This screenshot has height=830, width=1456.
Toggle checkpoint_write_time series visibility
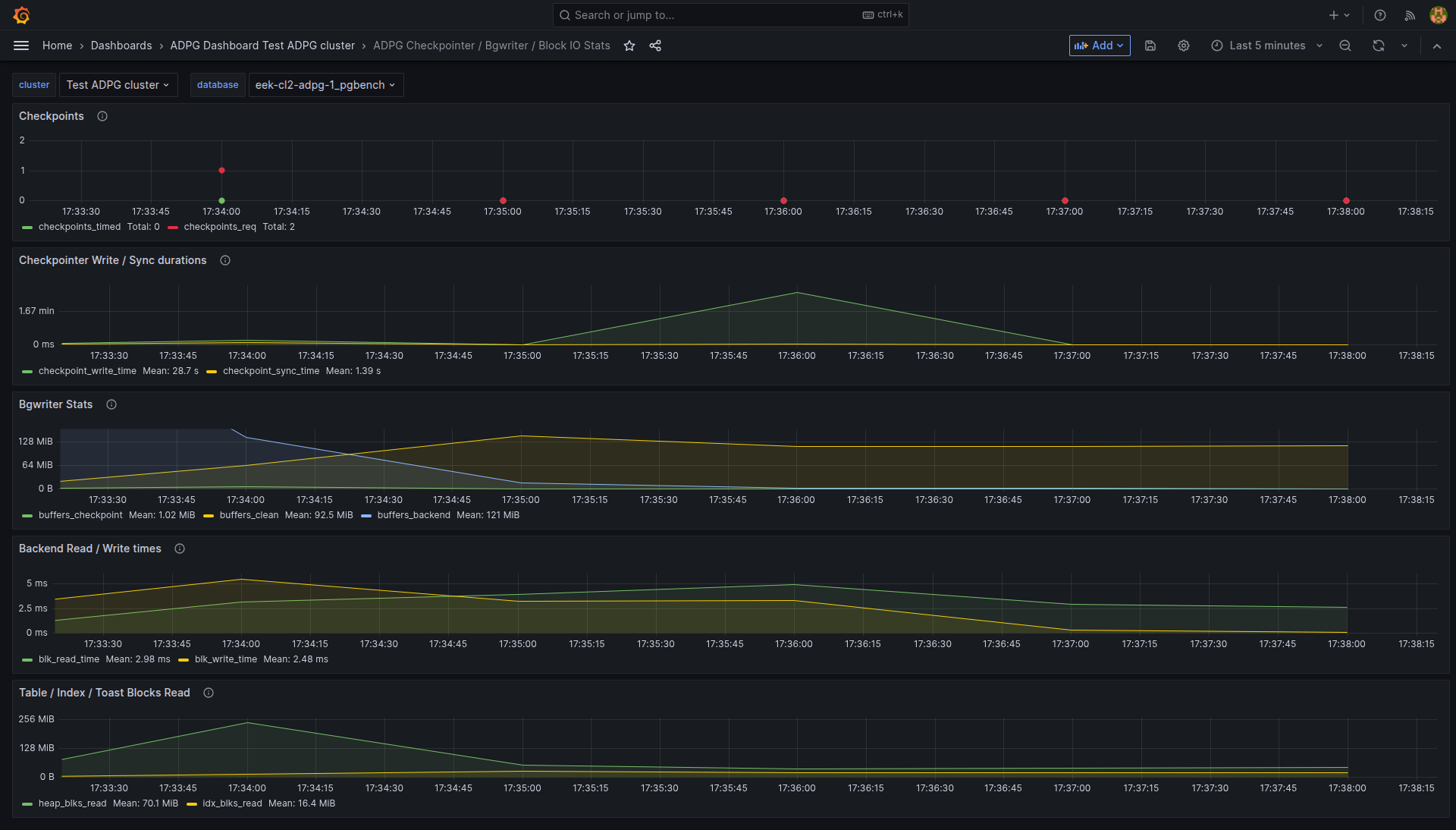(x=87, y=371)
